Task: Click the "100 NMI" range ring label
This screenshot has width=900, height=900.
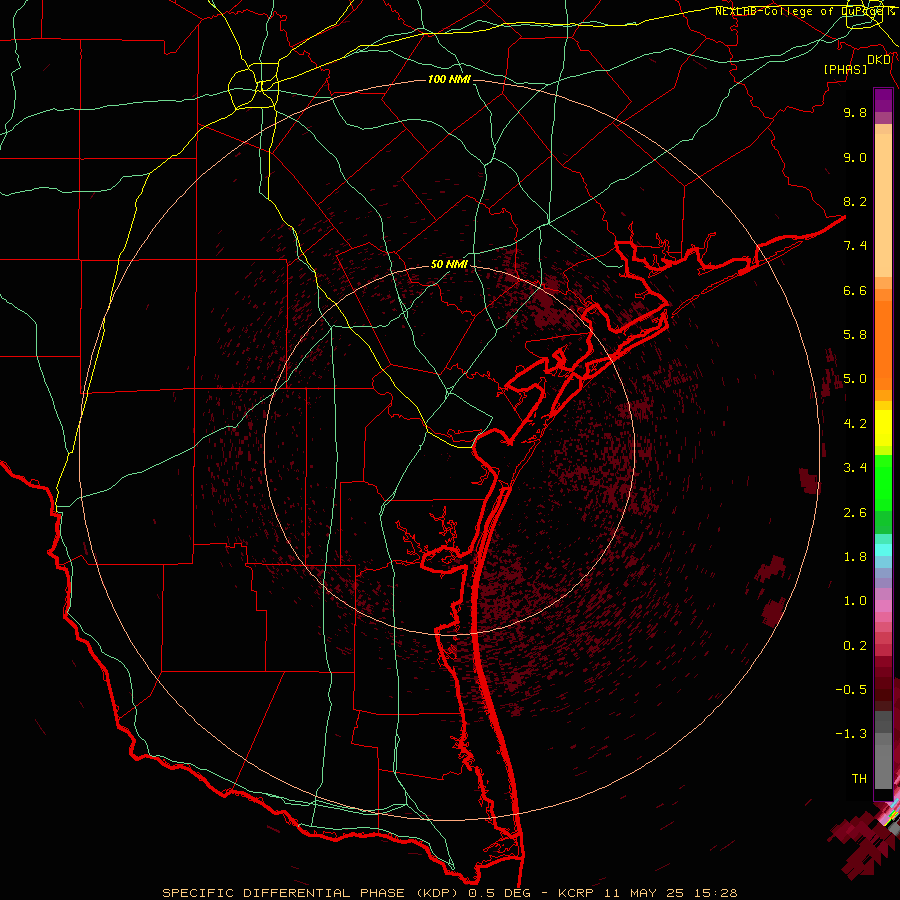Action: 449,79
